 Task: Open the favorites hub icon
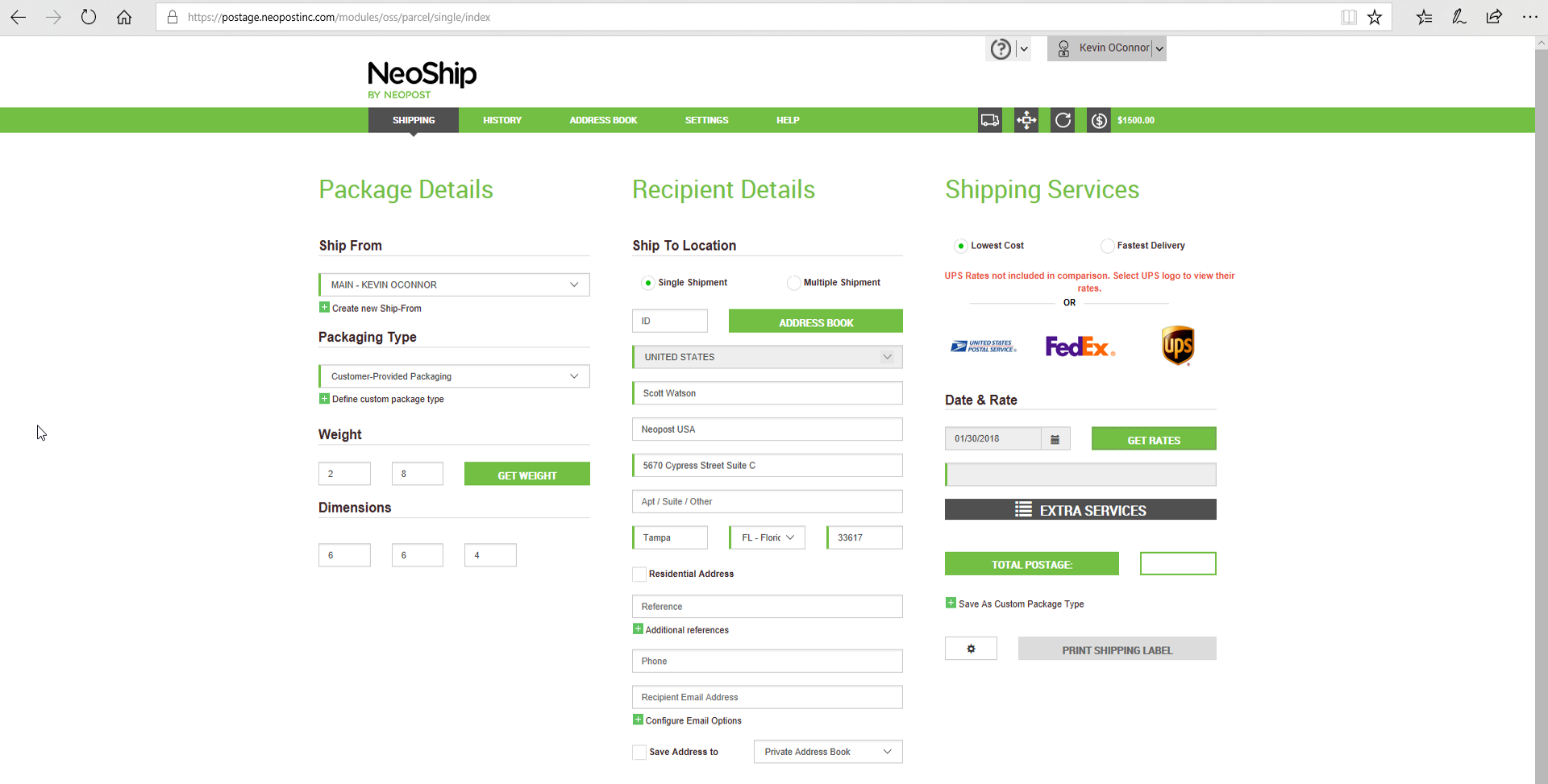point(1425,17)
